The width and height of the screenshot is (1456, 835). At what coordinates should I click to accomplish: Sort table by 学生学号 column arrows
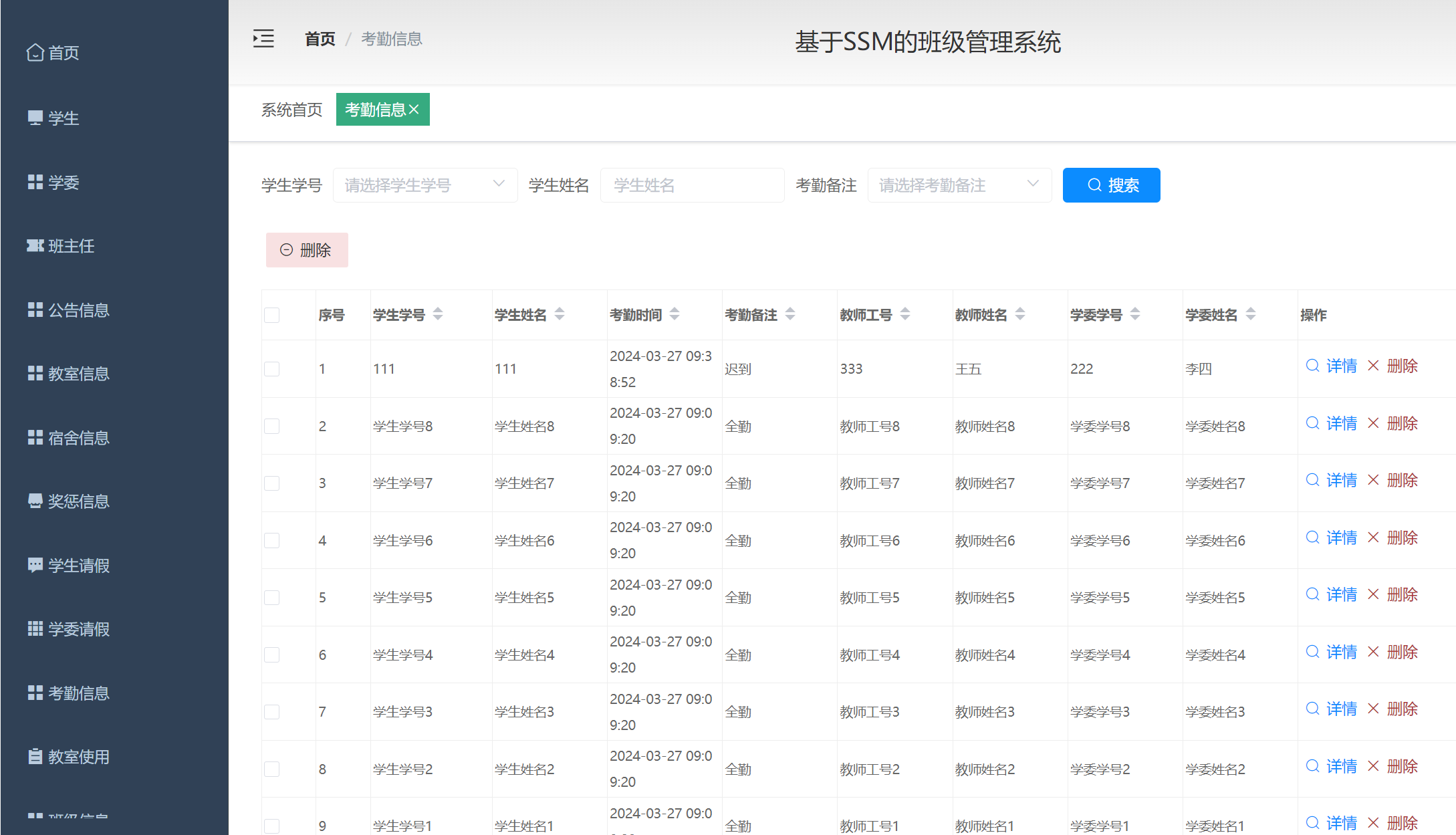(x=438, y=314)
